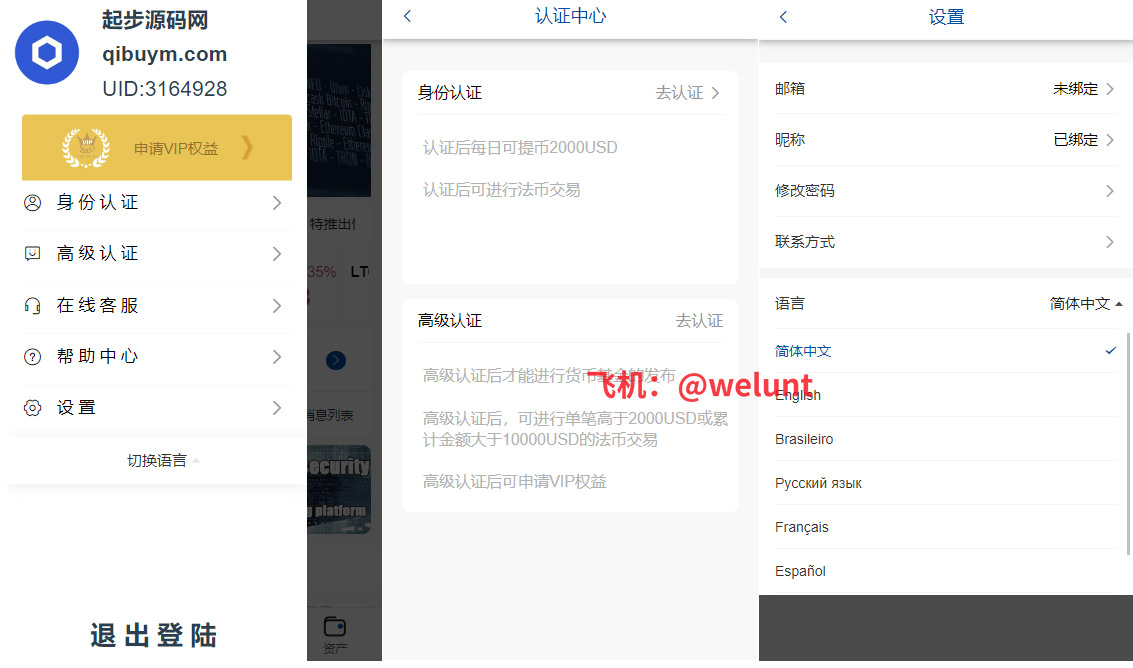This screenshot has height=668, width=1133.
Task: Open the 邮箱 setting row
Action: pos(945,88)
